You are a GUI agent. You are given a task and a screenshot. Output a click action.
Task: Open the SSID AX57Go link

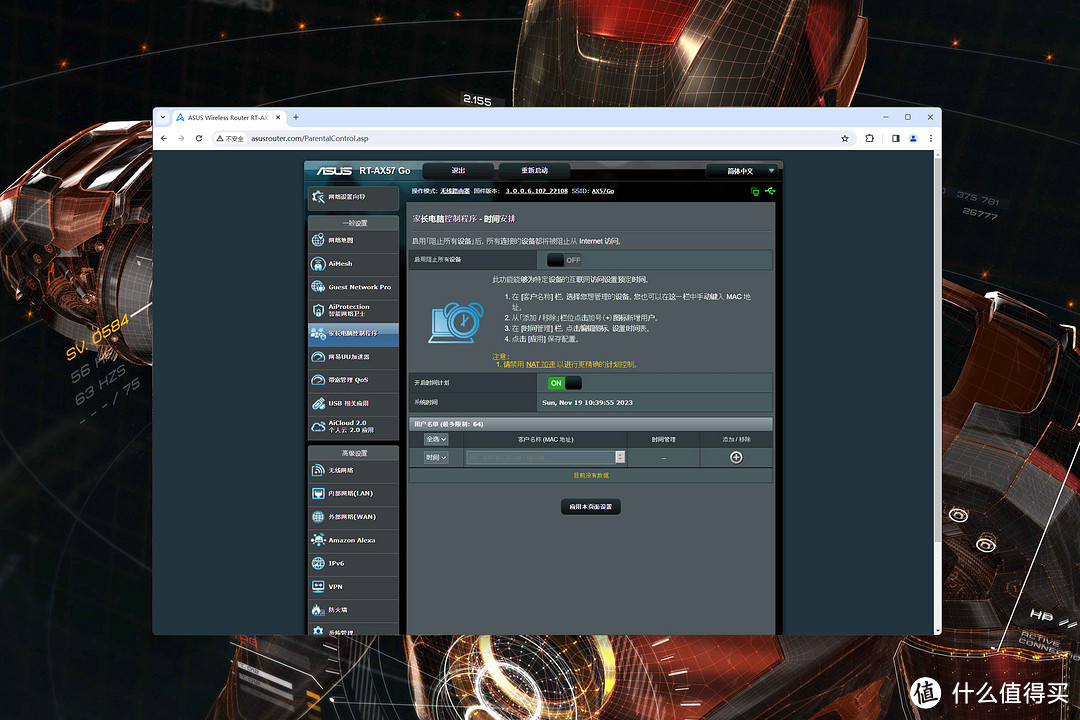coord(603,191)
